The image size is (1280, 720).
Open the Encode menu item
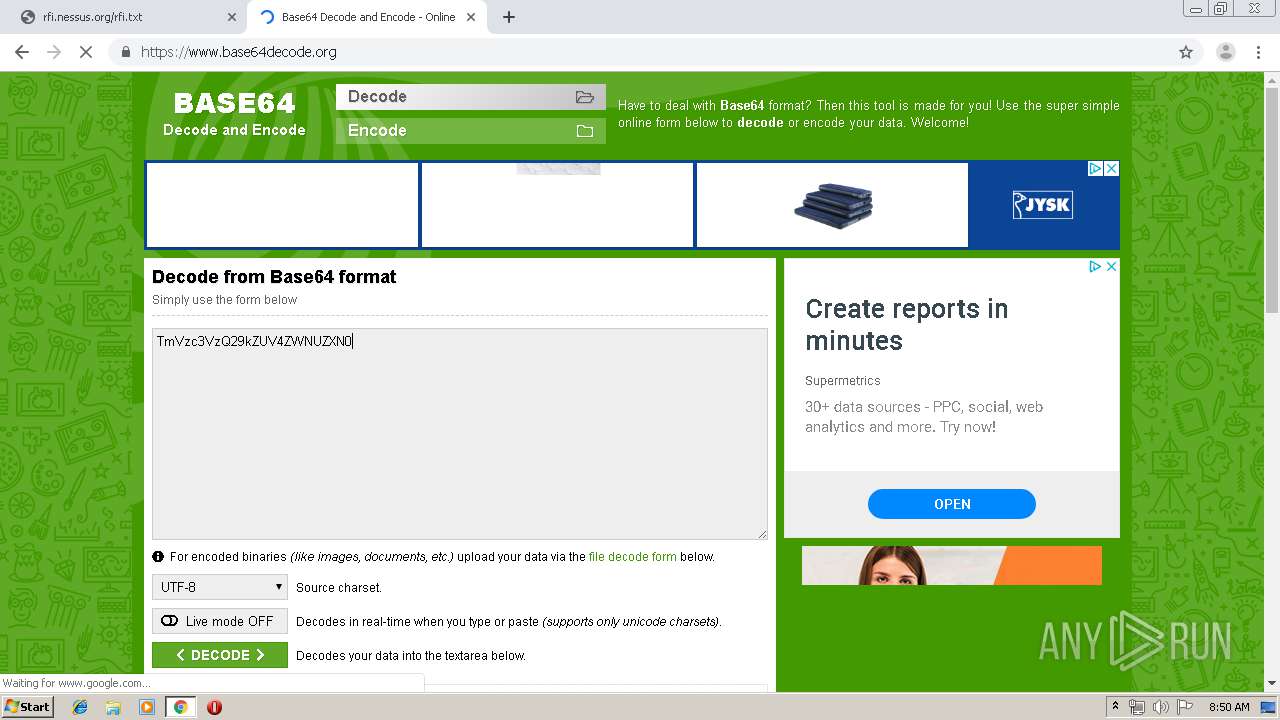point(471,131)
